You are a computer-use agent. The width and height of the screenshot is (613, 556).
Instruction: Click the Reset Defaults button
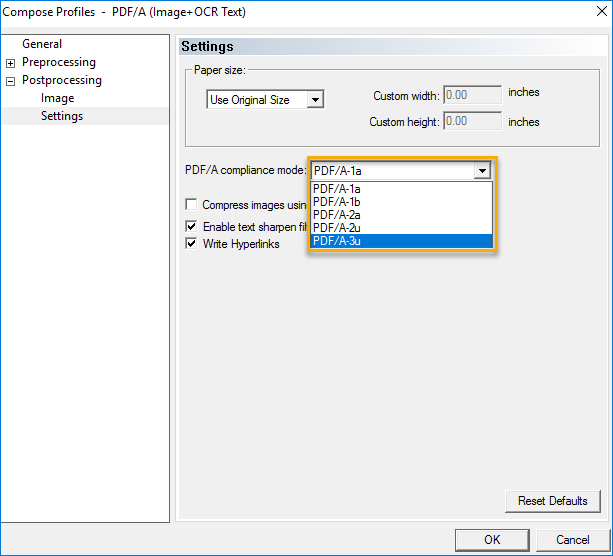click(x=552, y=501)
